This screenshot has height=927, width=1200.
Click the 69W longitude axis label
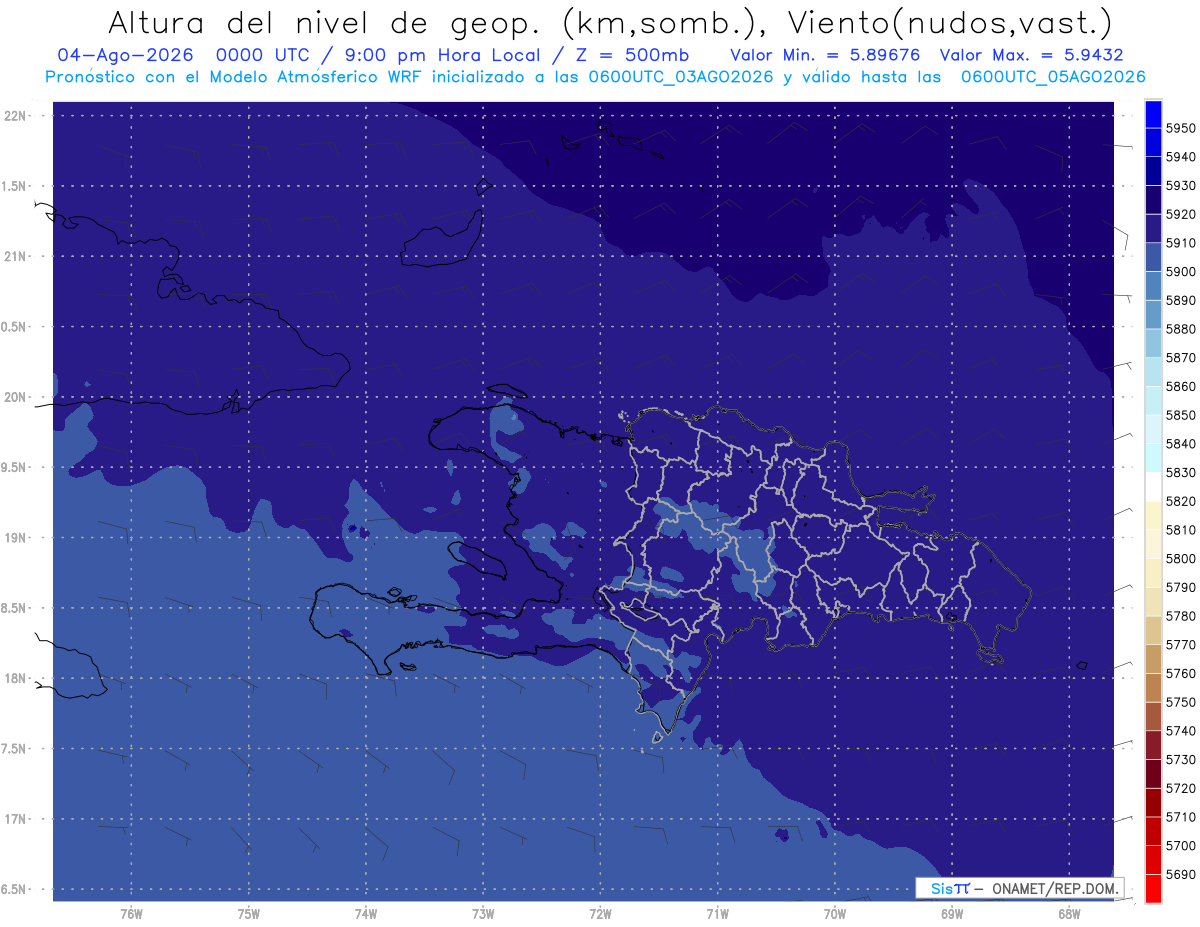[x=952, y=914]
